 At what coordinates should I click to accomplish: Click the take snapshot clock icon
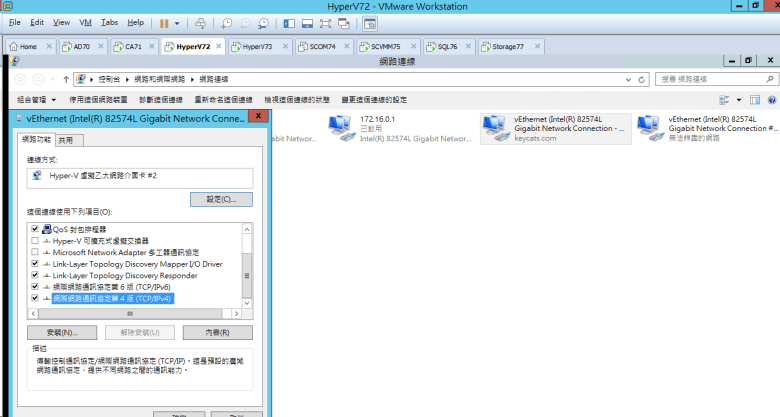click(x=227, y=22)
